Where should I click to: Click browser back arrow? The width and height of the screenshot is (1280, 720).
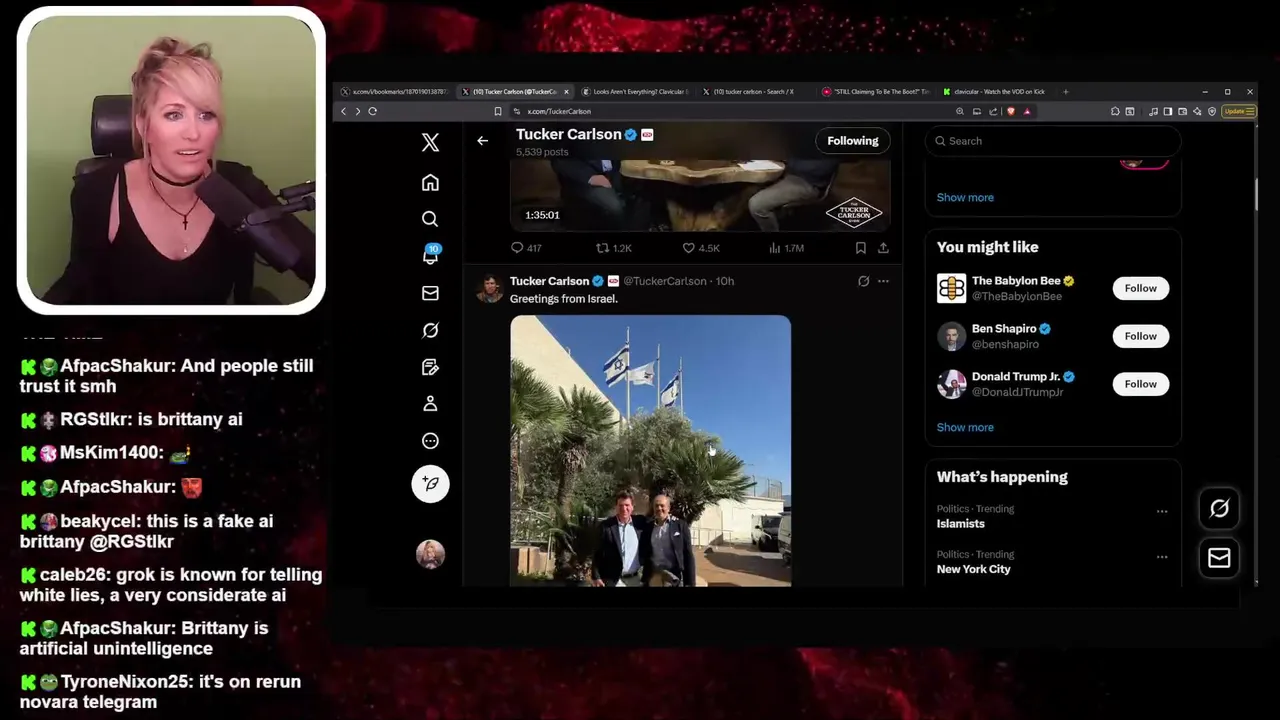tap(343, 111)
